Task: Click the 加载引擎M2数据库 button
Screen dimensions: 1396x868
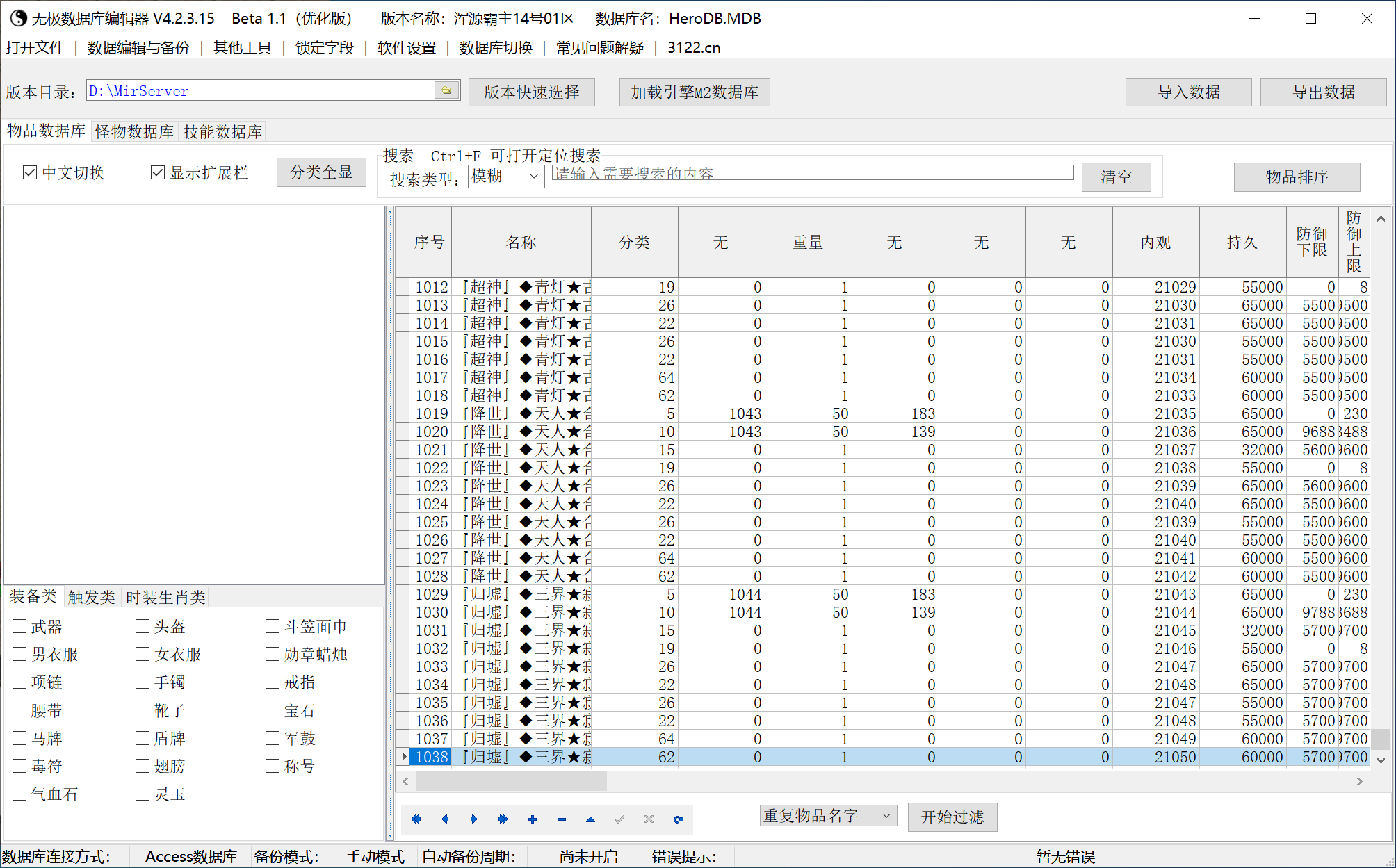Action: click(x=695, y=92)
